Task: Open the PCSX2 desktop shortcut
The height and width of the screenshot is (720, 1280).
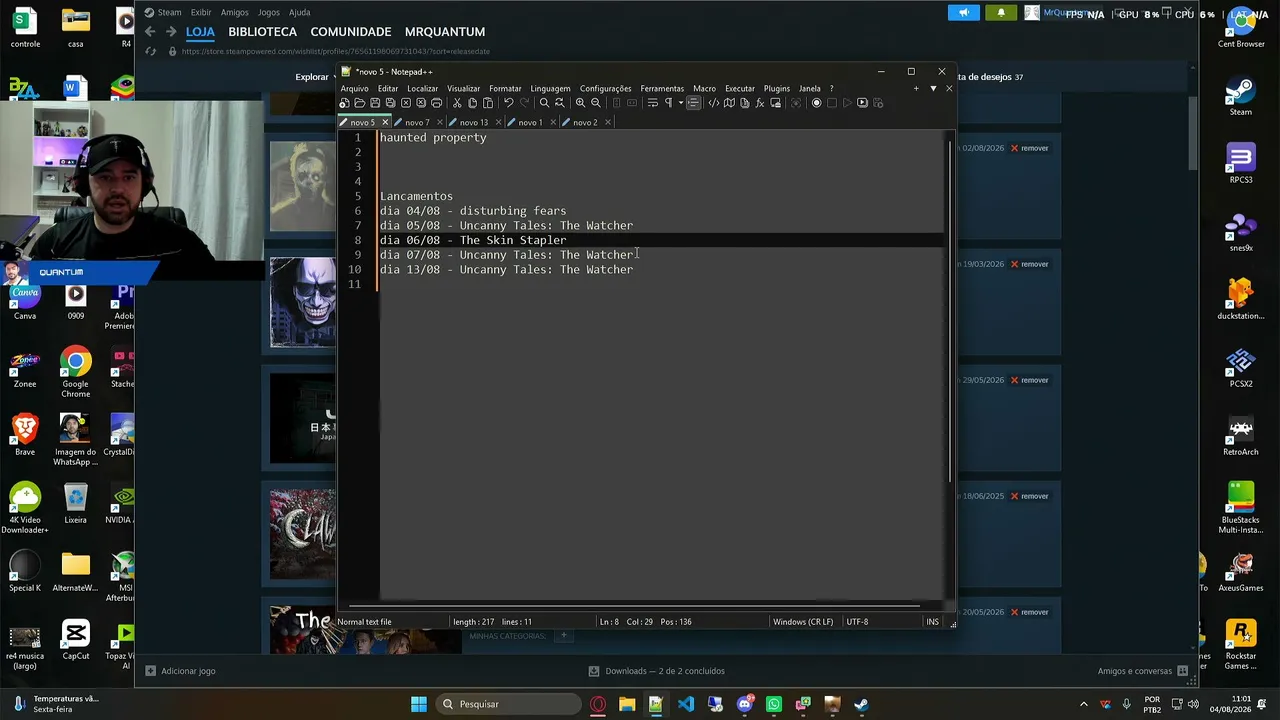Action: click(x=1241, y=368)
